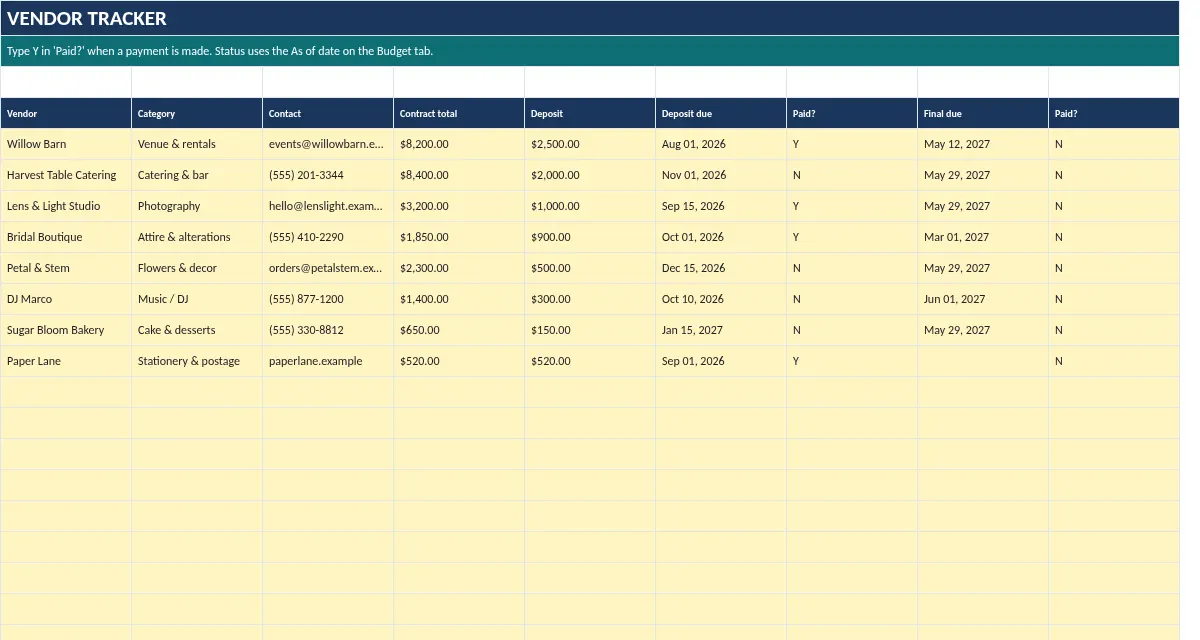Select the Bridal Boutique vendor cell
The width and height of the screenshot is (1200, 640).
[x=66, y=237]
